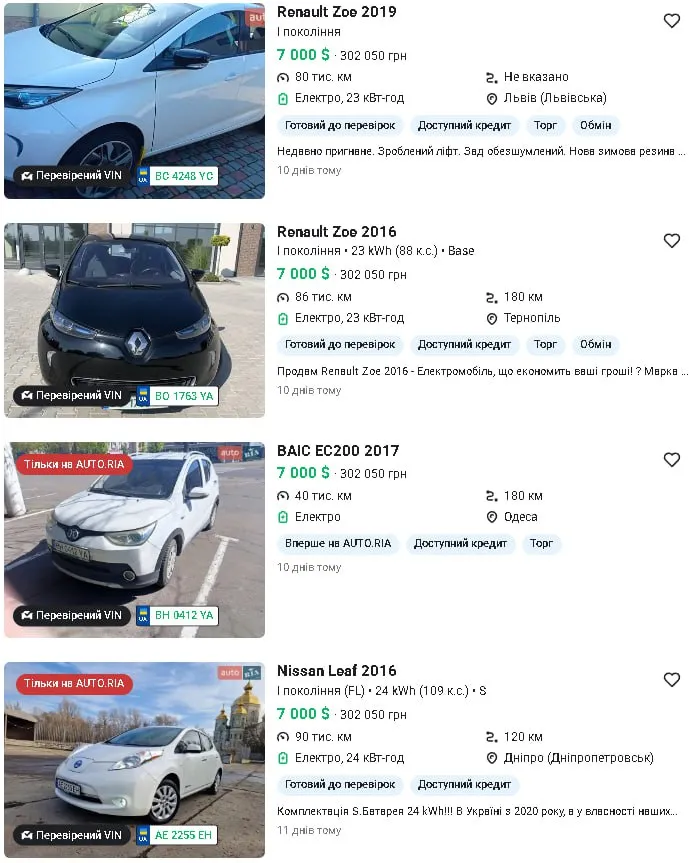Click 'Тільки на AUTO.RIA' badge on Nissan Leaf

(74, 684)
